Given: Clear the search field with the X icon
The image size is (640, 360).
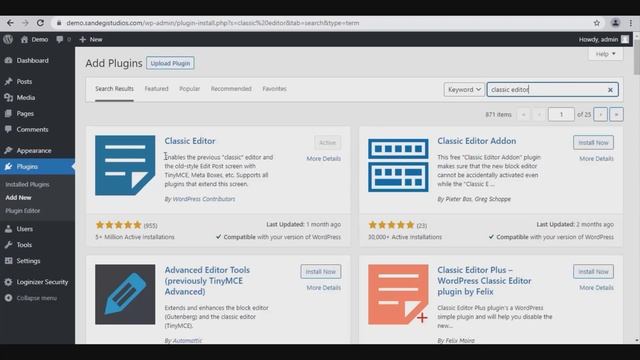Looking at the screenshot, I should pos(610,90).
